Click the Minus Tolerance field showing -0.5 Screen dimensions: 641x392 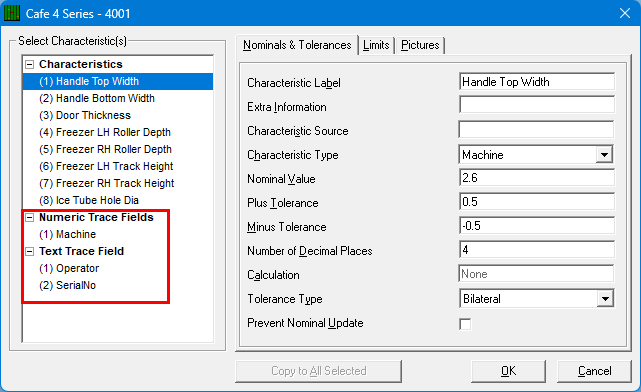pos(536,226)
